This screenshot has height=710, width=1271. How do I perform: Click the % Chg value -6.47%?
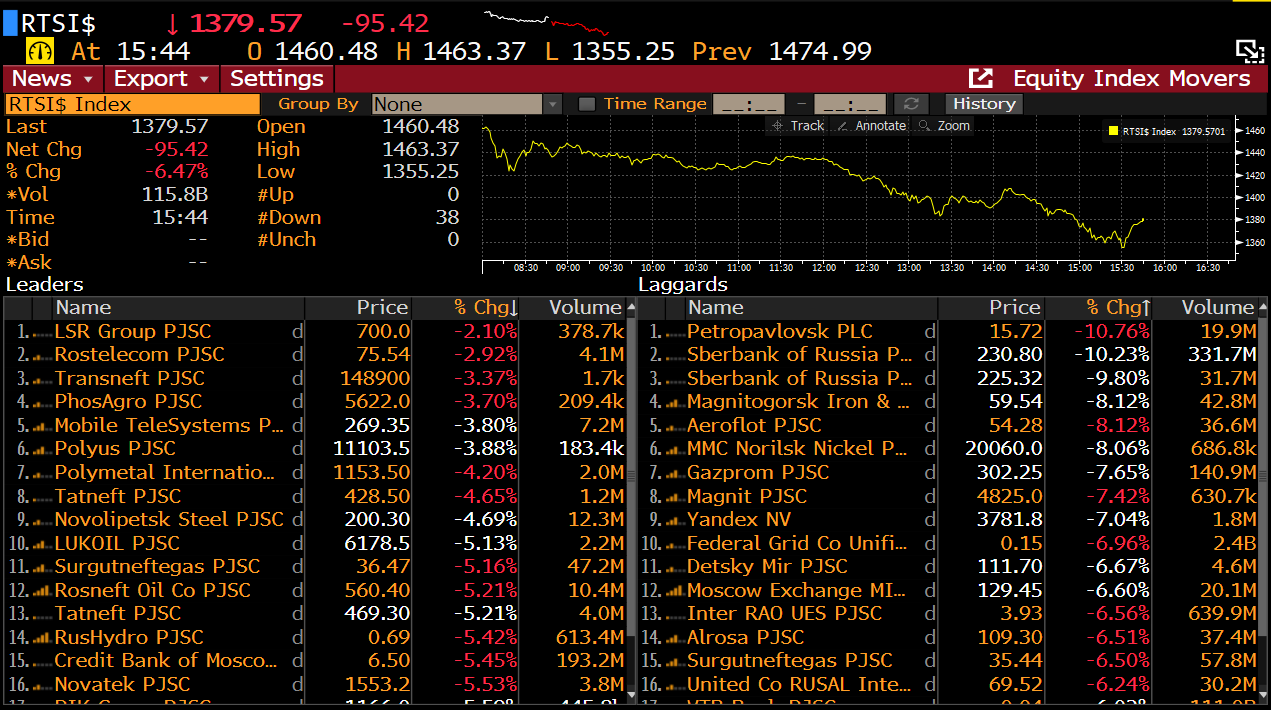tap(176, 172)
